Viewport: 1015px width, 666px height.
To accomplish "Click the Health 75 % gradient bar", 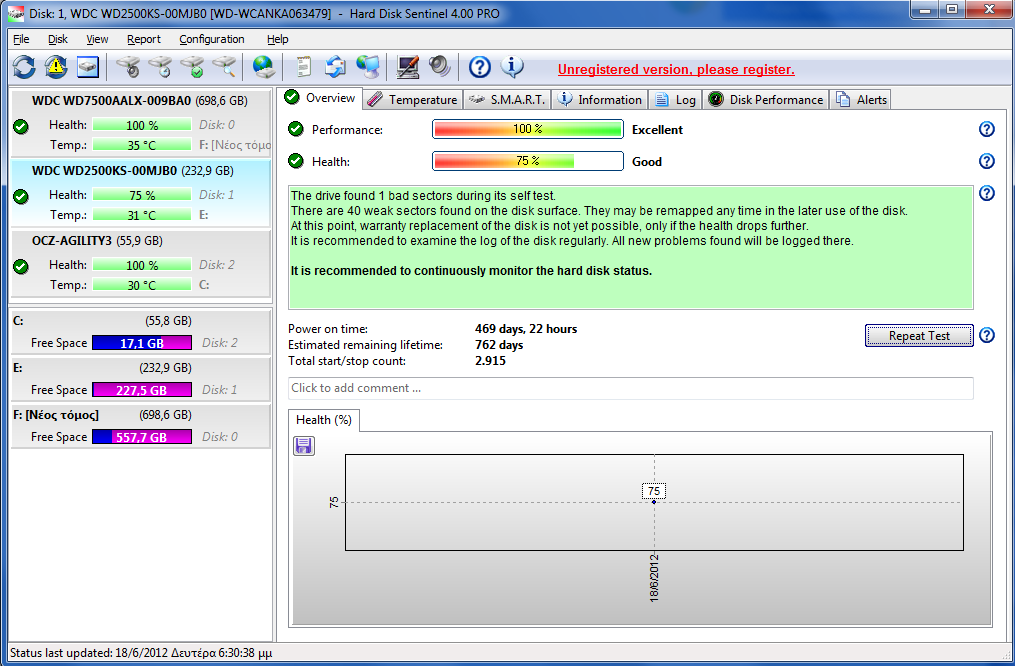I will (528, 161).
